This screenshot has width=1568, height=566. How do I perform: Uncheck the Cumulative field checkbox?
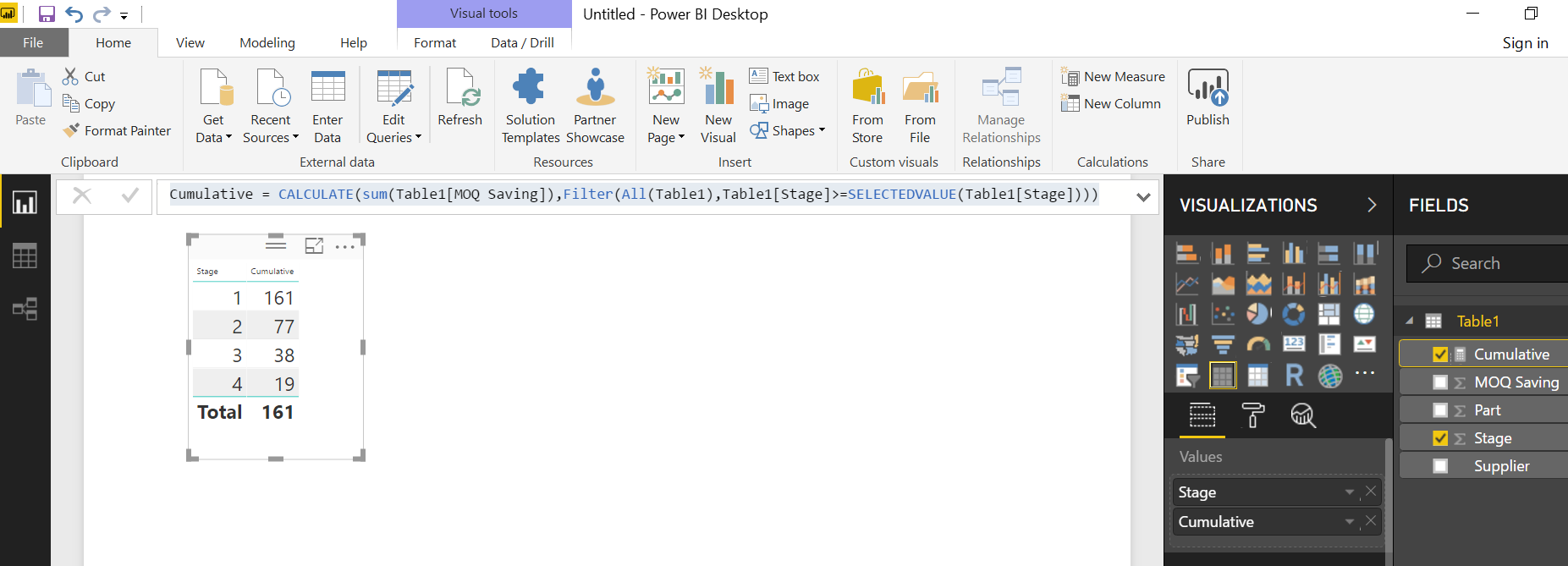point(1440,354)
